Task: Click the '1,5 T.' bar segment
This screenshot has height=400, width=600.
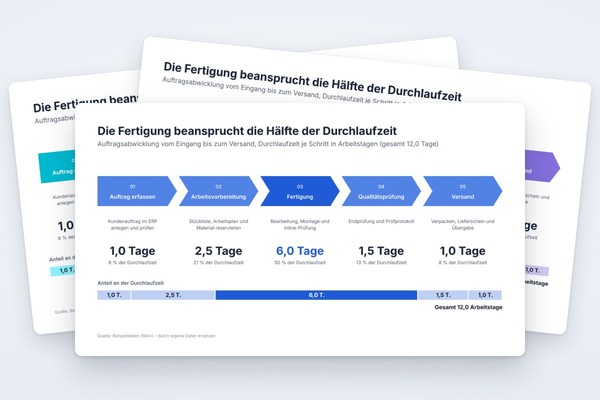Action: pos(443,295)
